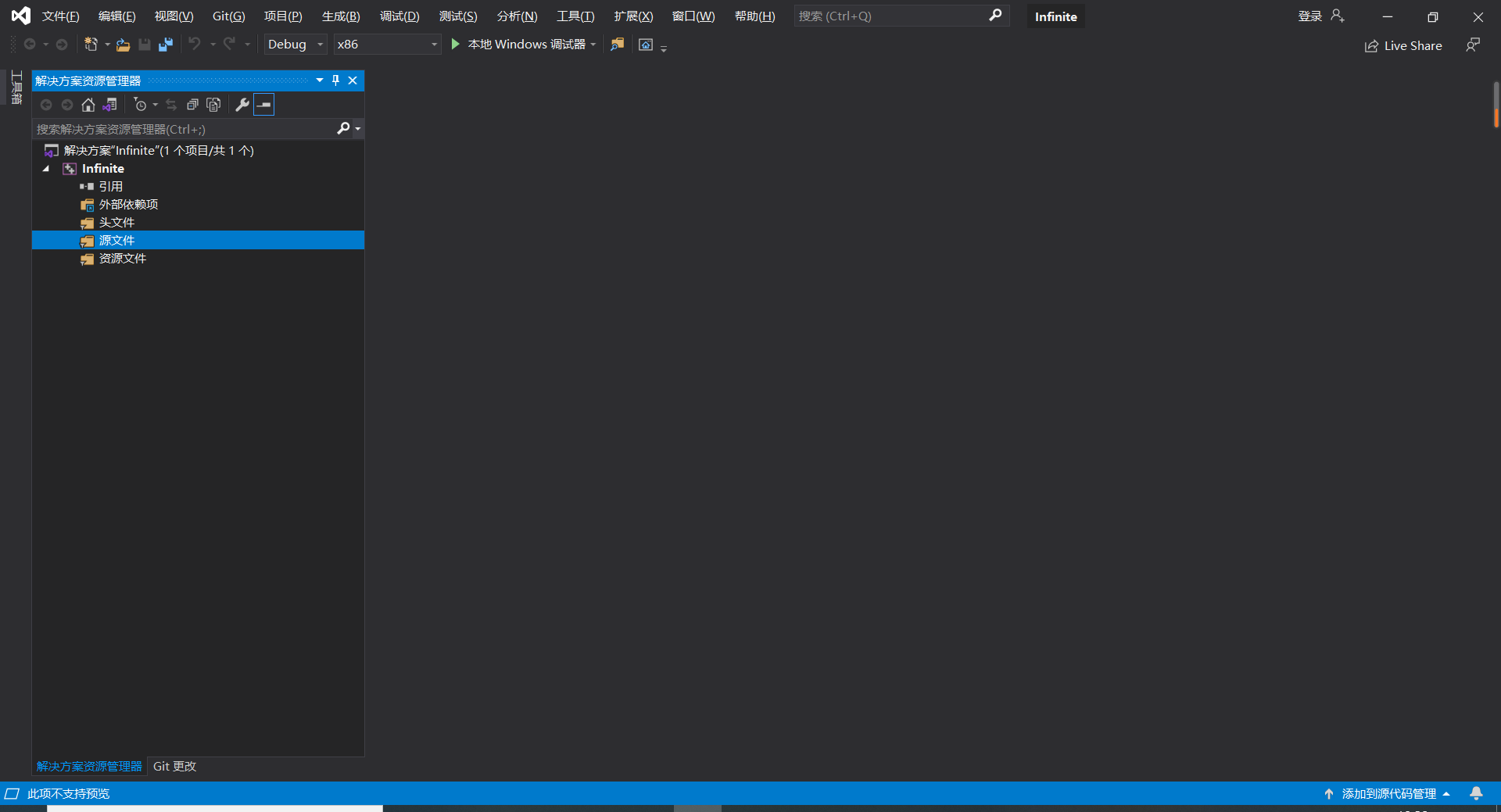Click the Solution Explorer Forward icon
Image resolution: width=1501 pixels, height=812 pixels.
pyautogui.click(x=67, y=105)
